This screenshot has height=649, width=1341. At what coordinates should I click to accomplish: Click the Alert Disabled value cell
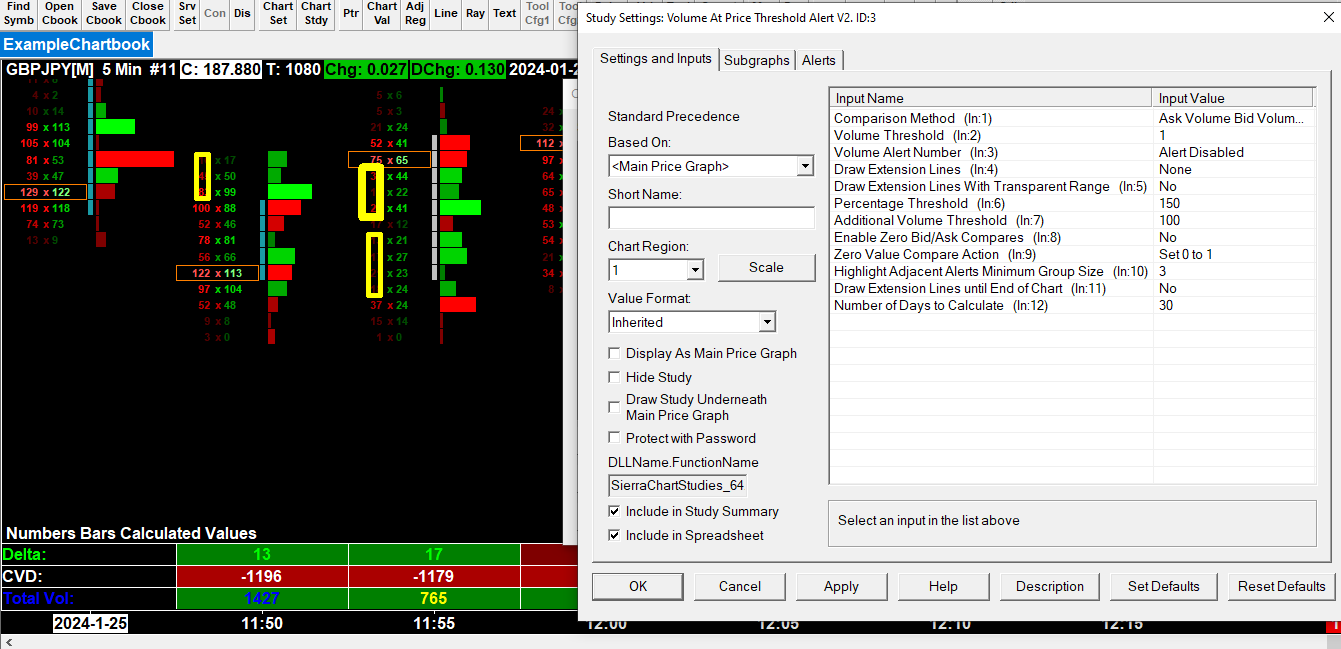(x=1233, y=152)
